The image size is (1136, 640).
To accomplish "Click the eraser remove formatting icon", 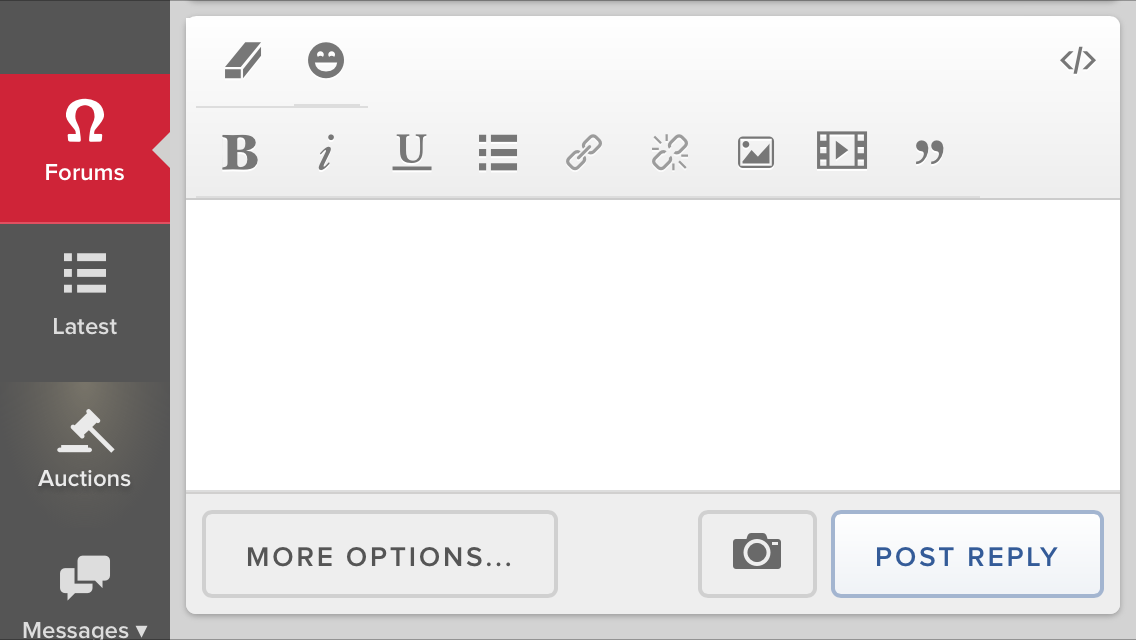I will tap(243, 61).
